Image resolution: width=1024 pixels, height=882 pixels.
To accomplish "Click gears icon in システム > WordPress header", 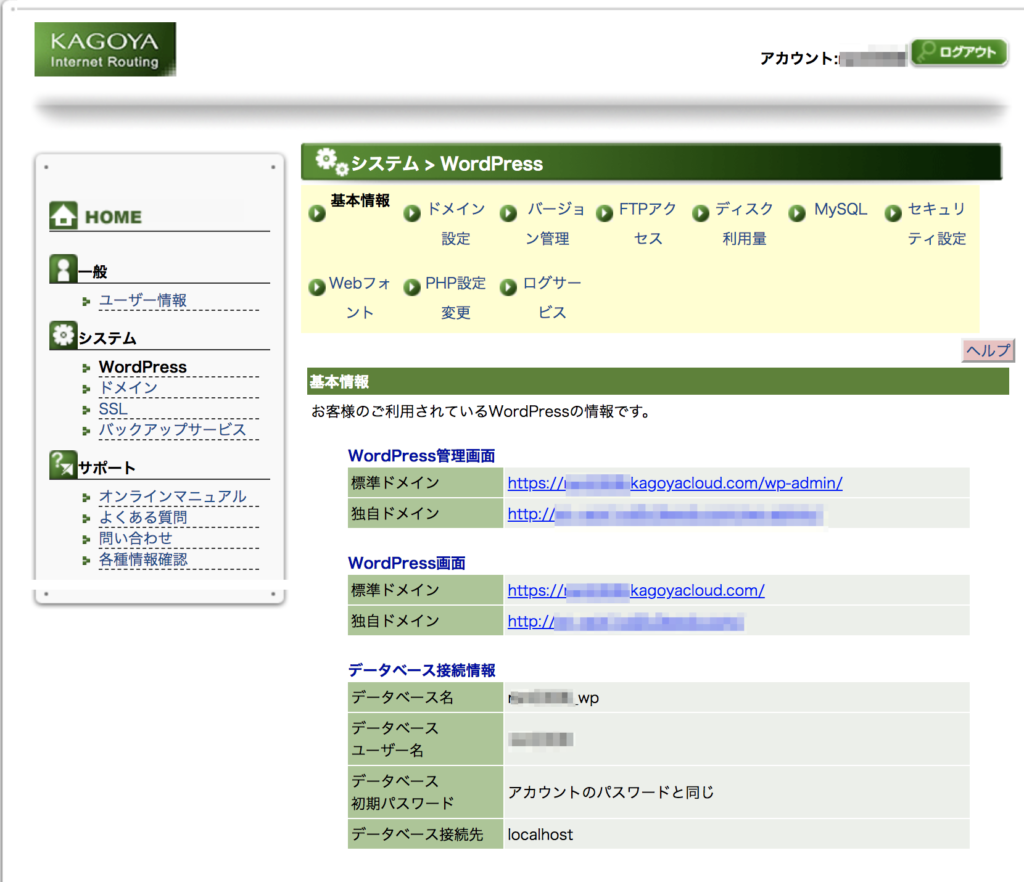I will [x=332, y=161].
